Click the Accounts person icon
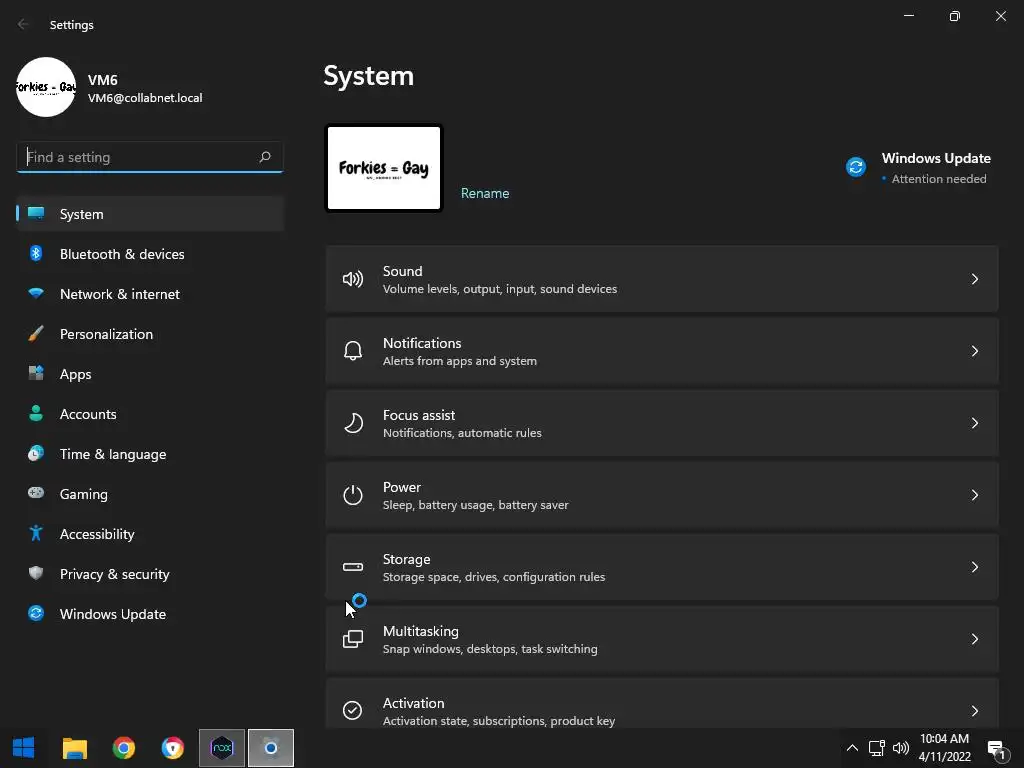 pyautogui.click(x=36, y=413)
